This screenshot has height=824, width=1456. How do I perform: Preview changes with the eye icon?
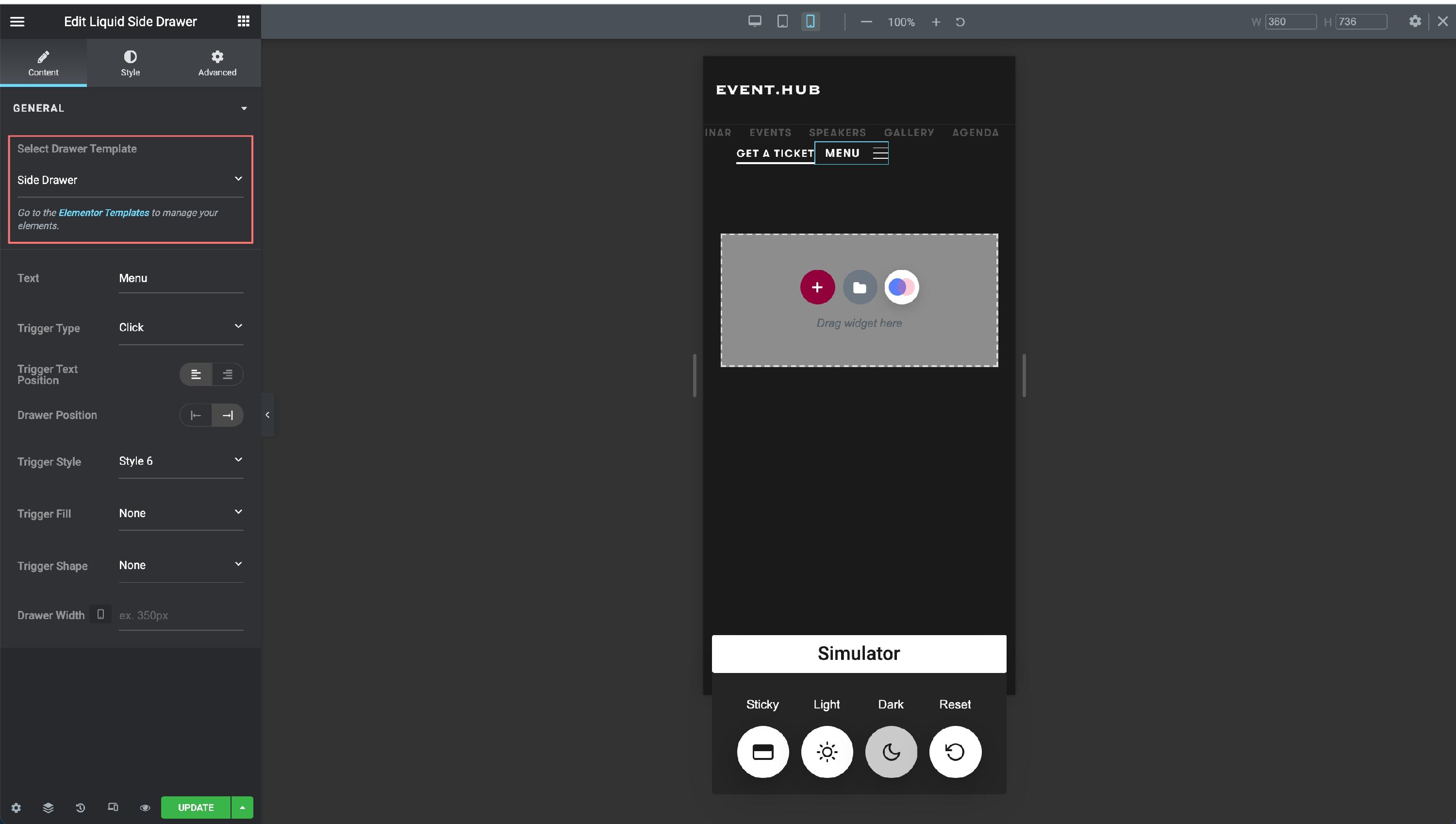coord(145,807)
